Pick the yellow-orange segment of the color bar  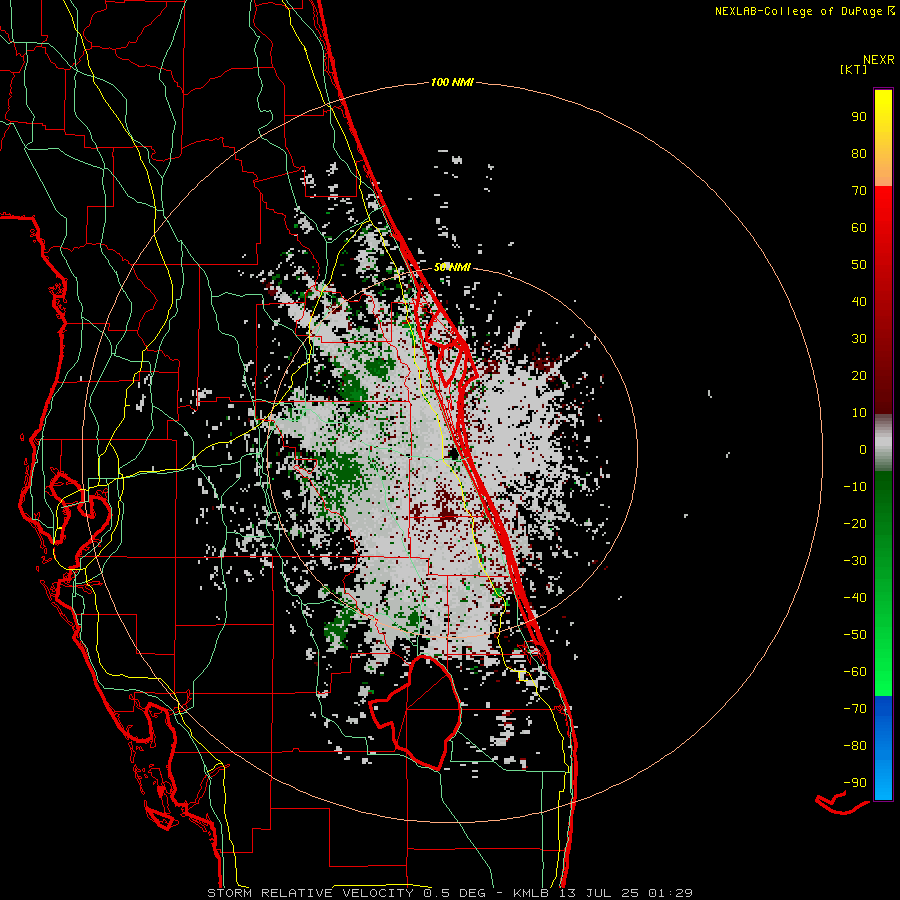click(883, 138)
